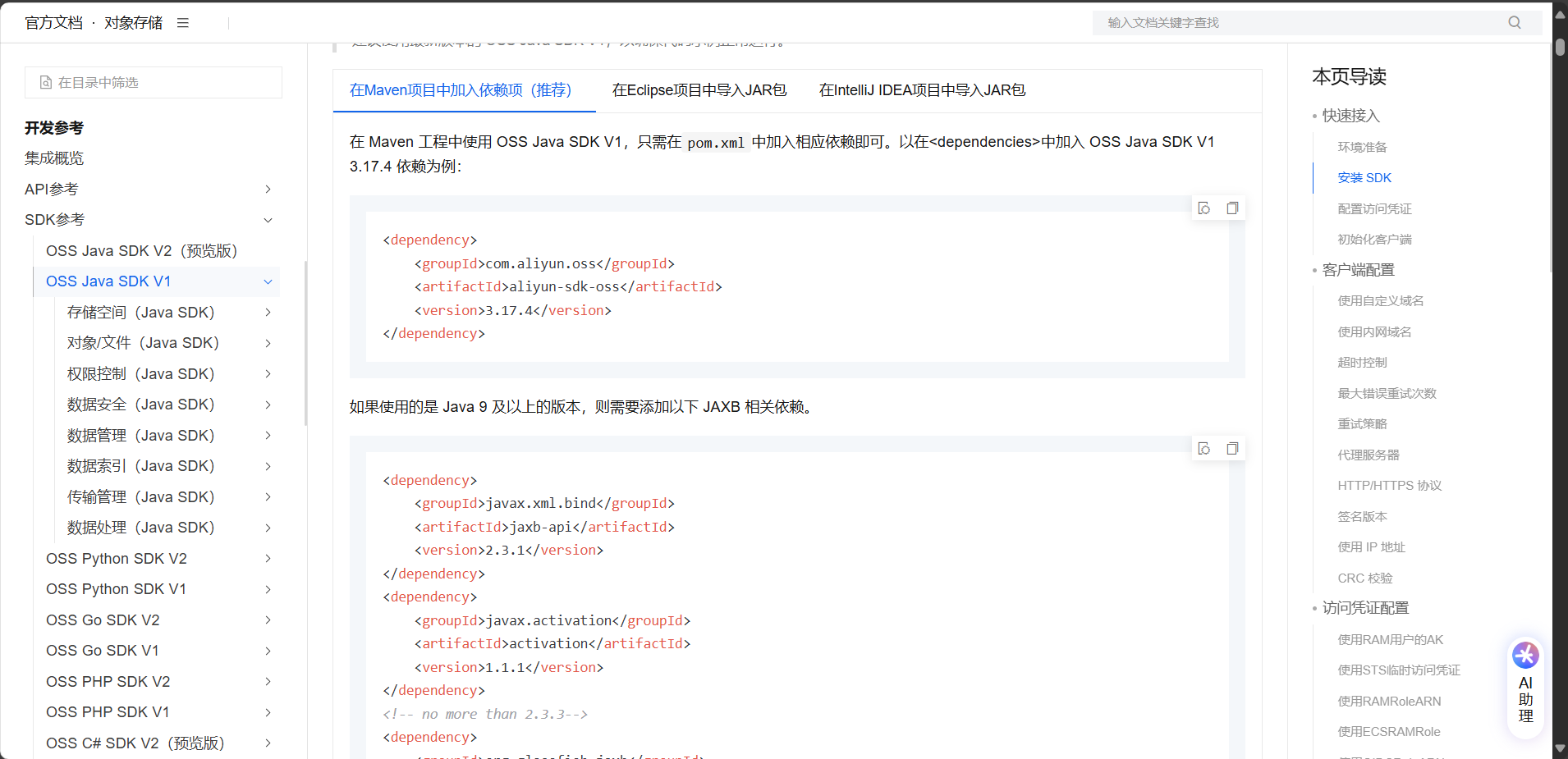Open AI explain icon on JAXB code block
Viewport: 1568px width, 759px height.
[x=1204, y=449]
